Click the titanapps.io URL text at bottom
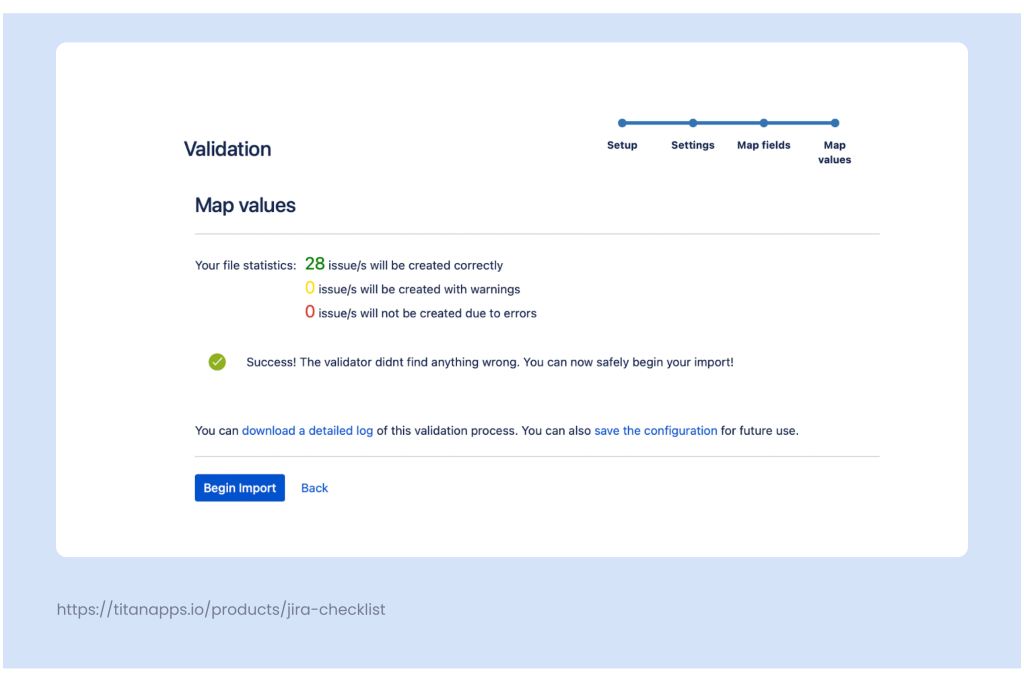 click(x=221, y=609)
